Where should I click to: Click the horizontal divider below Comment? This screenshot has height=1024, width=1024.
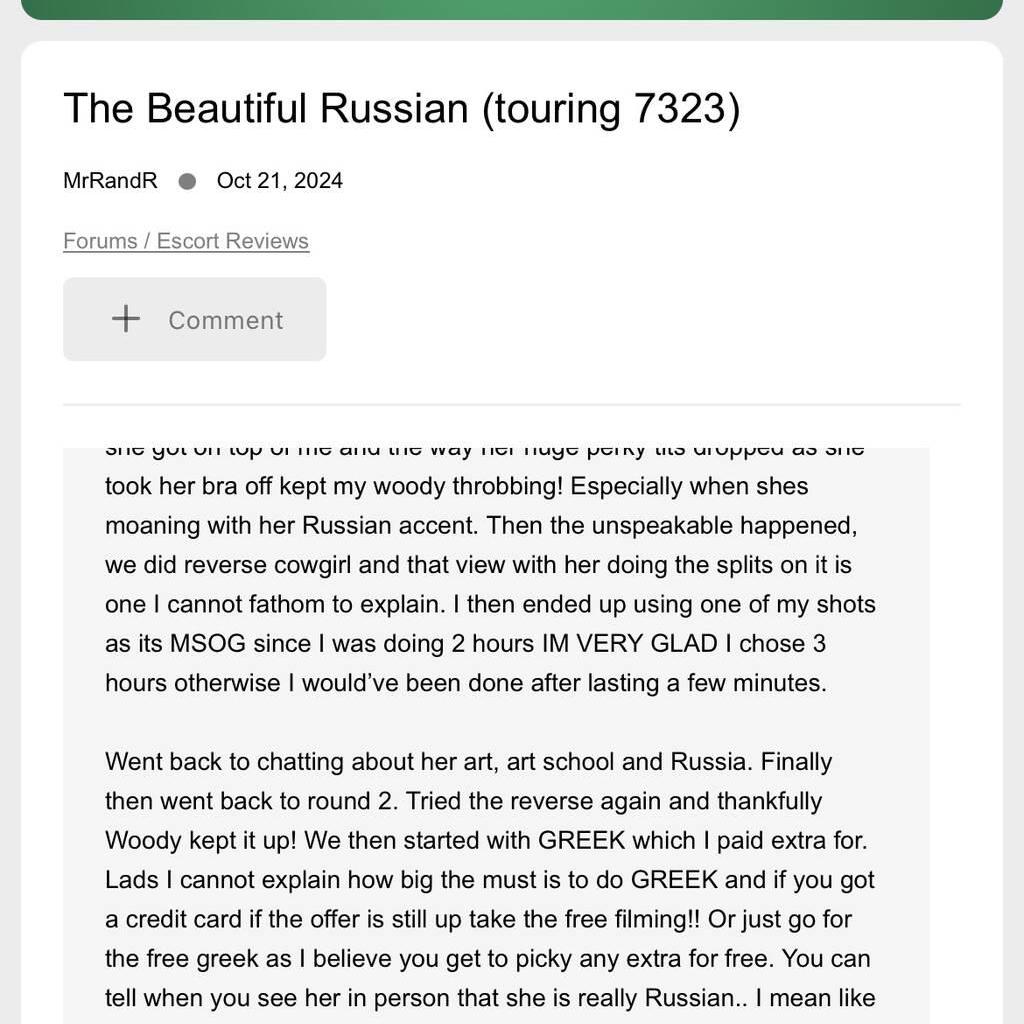click(512, 405)
